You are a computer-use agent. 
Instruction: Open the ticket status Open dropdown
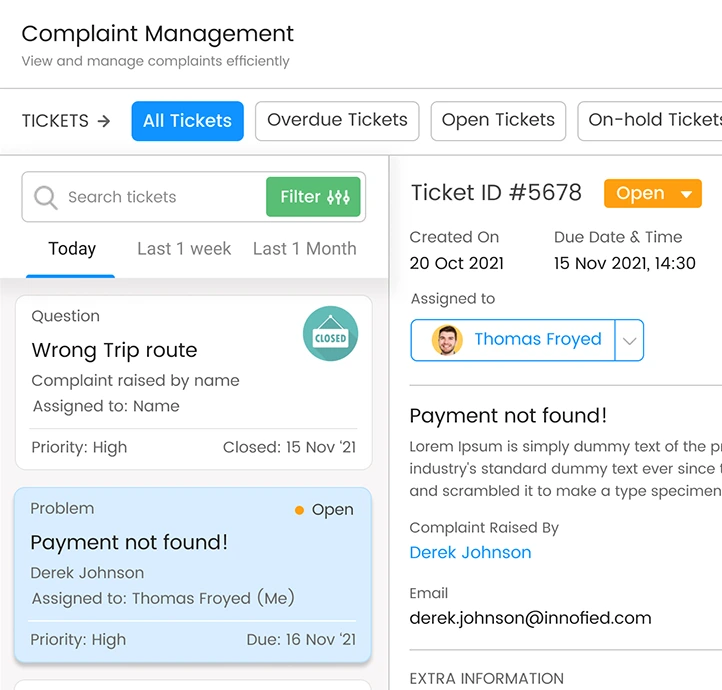click(x=652, y=194)
